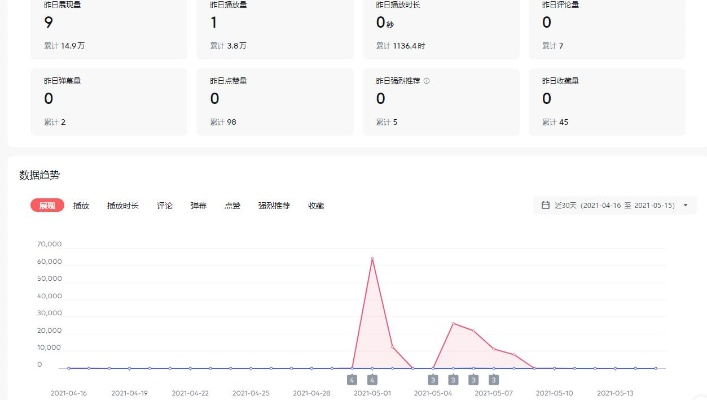This screenshot has width=707, height=400.
Task: Click the leftmost badge labeled 4 on chart
Action: 352,380
